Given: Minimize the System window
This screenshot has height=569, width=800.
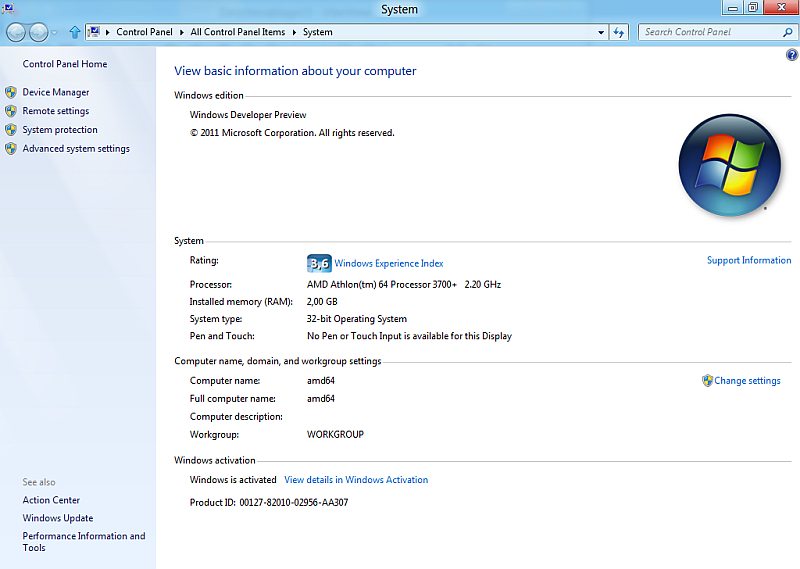Looking at the screenshot, I should (733, 8).
